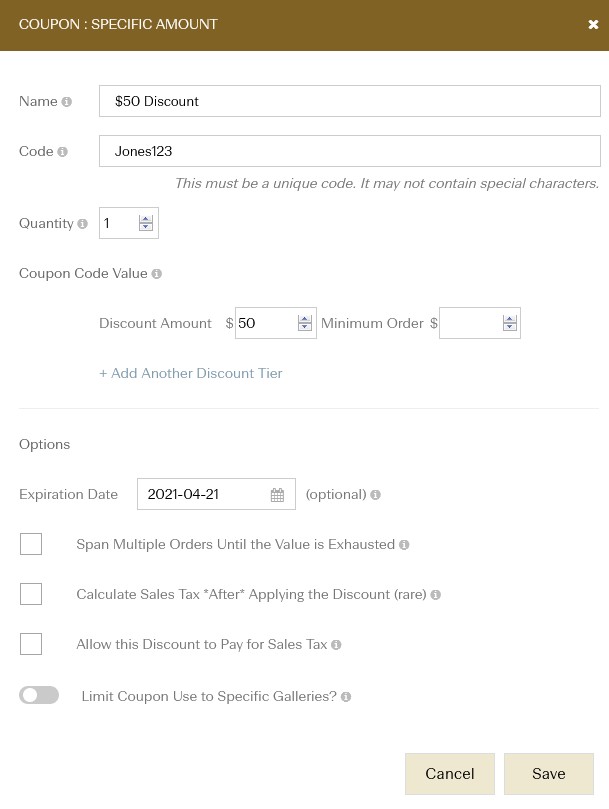Tick Allow this Discount to Pay for Sales Tax
Image resolution: width=609 pixels, height=809 pixels.
(31, 644)
